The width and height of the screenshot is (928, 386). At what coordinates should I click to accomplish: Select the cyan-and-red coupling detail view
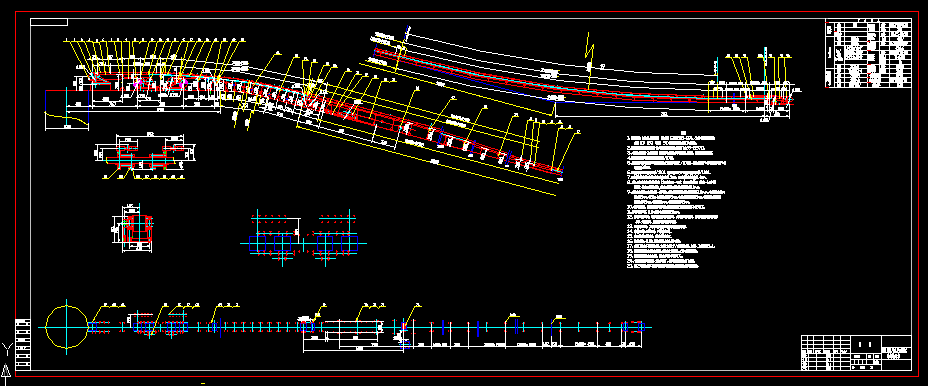tap(145, 155)
